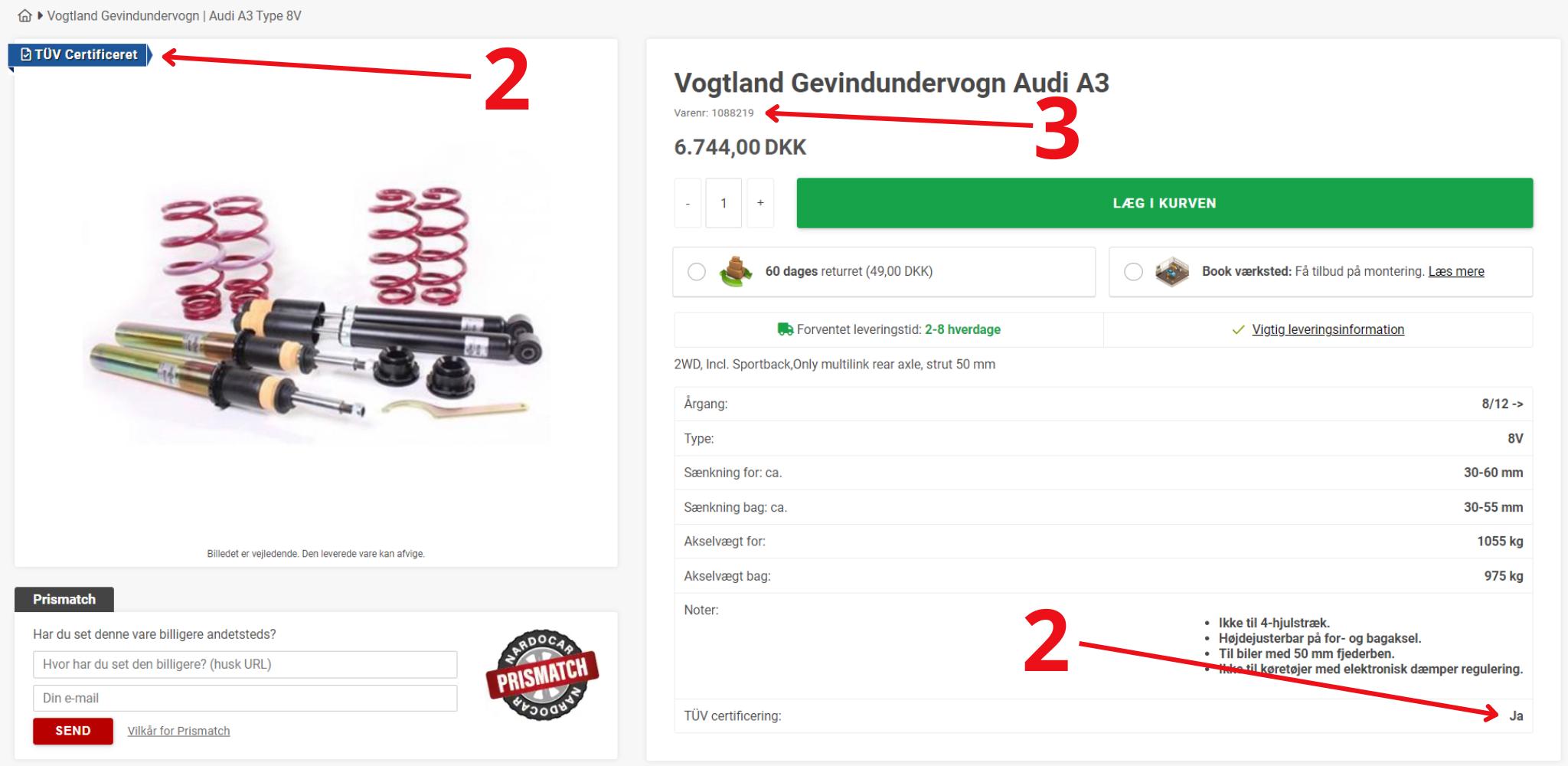Viewport: 1568px width, 766px height.
Task: Click the workshop booking icon
Action: tap(1171, 272)
